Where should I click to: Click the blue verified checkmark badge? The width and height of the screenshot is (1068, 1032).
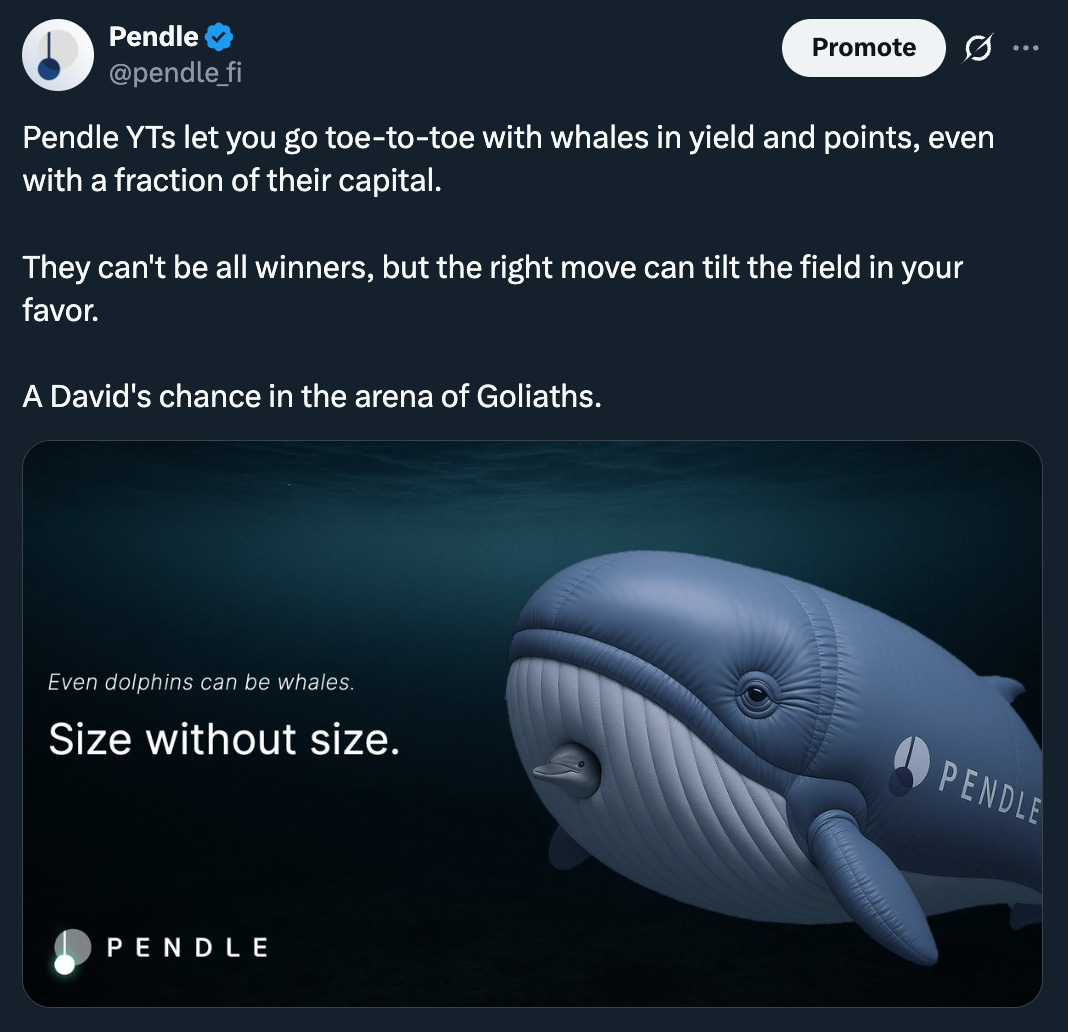[x=219, y=37]
